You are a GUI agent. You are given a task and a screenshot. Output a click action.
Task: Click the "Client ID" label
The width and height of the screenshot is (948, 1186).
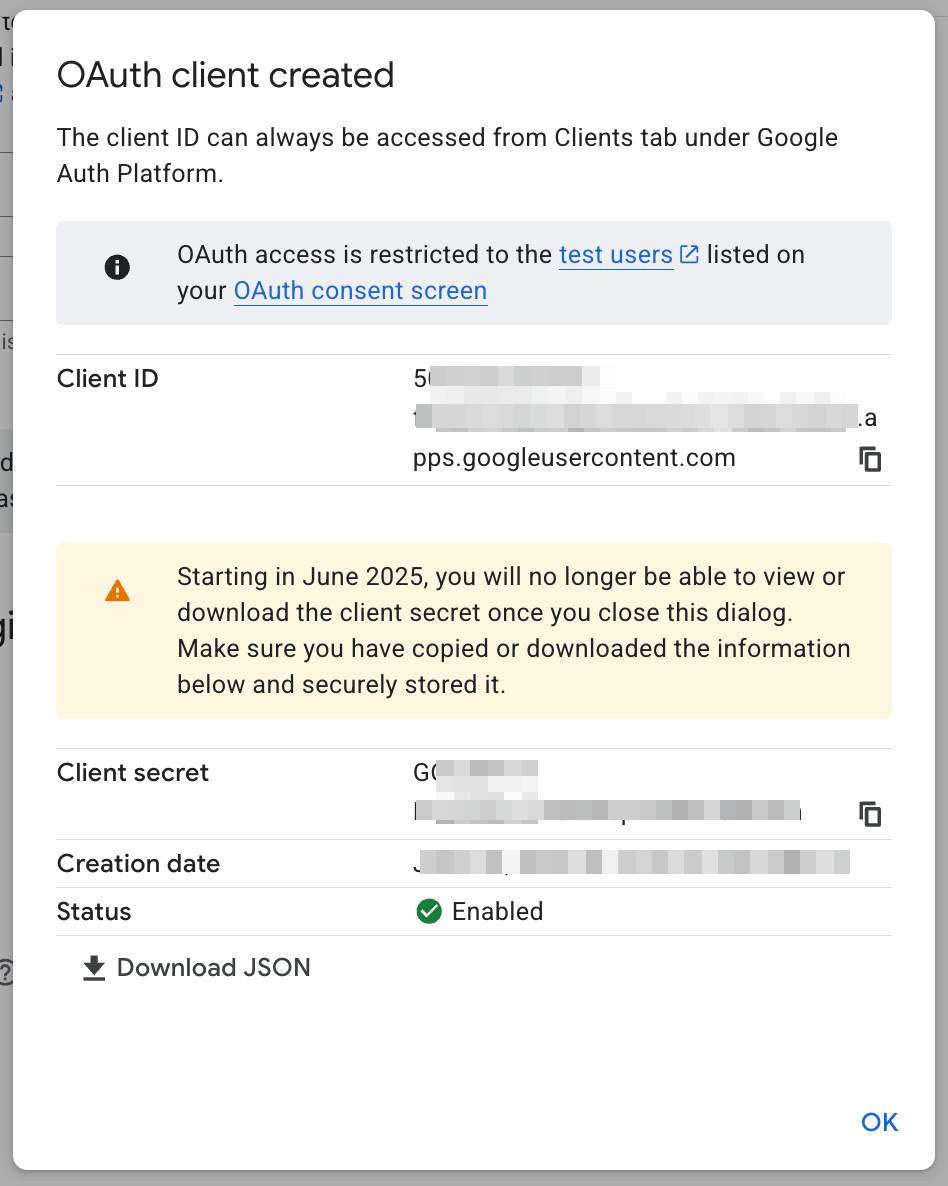[x=107, y=378]
